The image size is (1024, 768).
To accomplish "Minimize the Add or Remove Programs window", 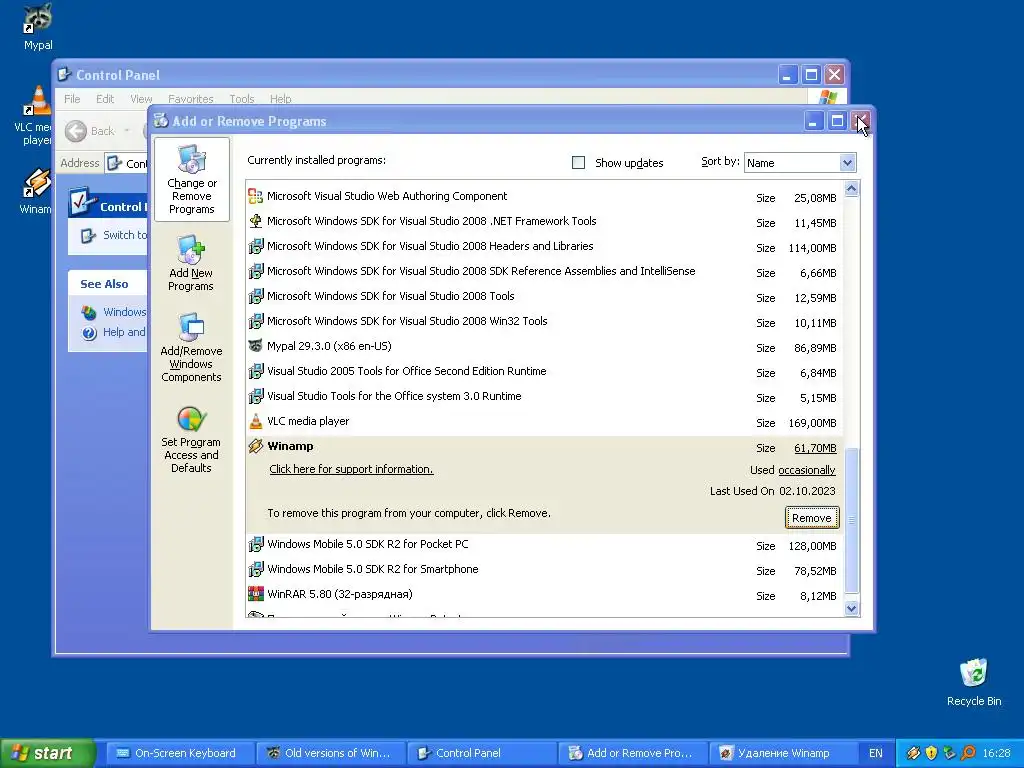I will [x=813, y=121].
